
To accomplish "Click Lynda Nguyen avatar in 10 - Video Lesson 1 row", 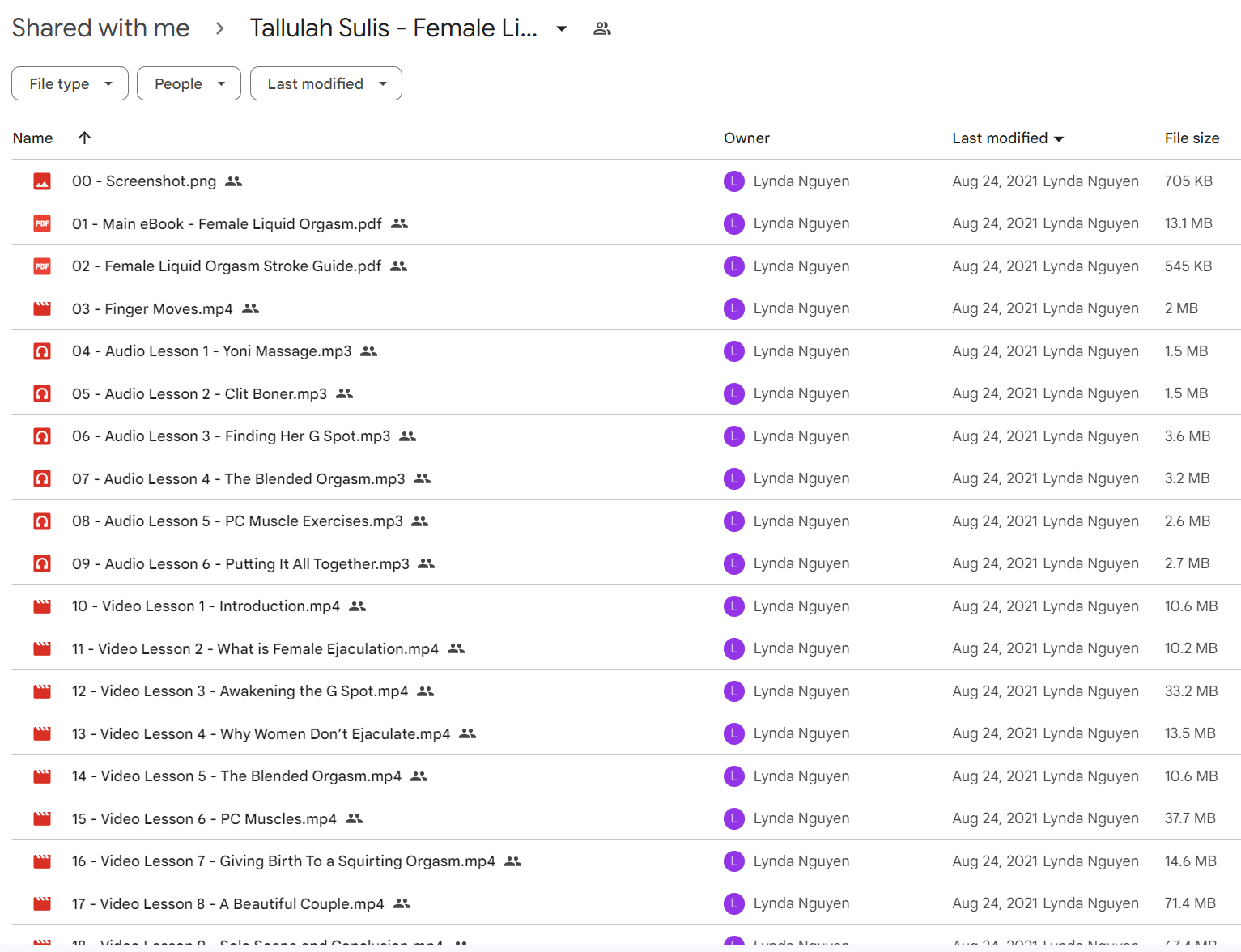I will (734, 606).
